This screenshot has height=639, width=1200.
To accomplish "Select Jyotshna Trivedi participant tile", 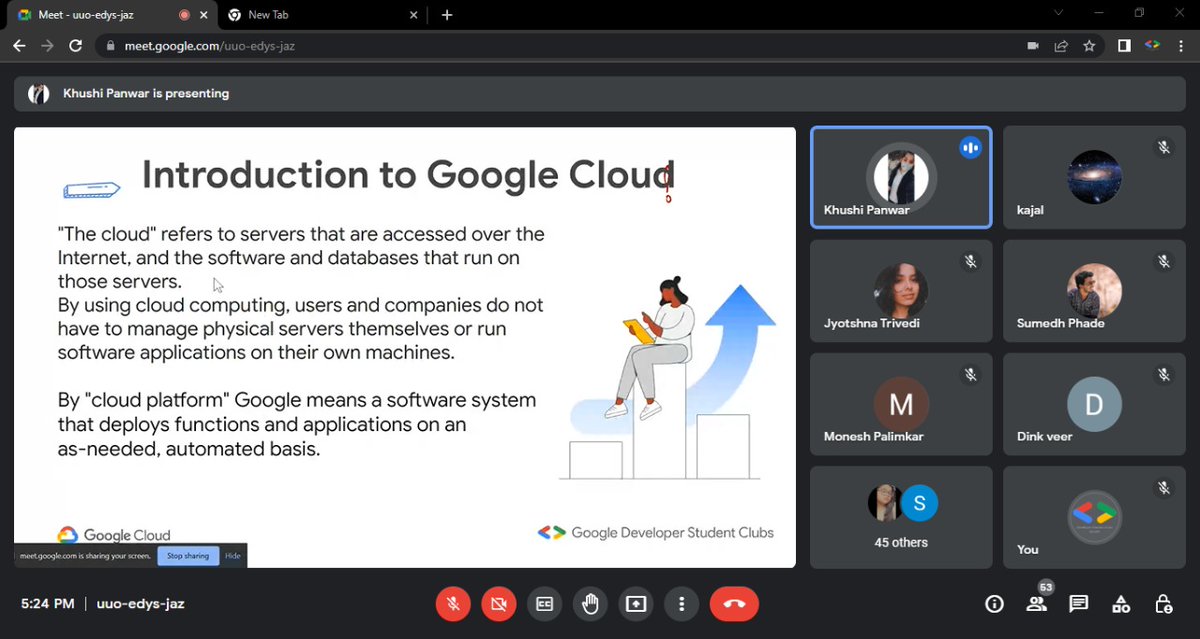I will coord(901,291).
